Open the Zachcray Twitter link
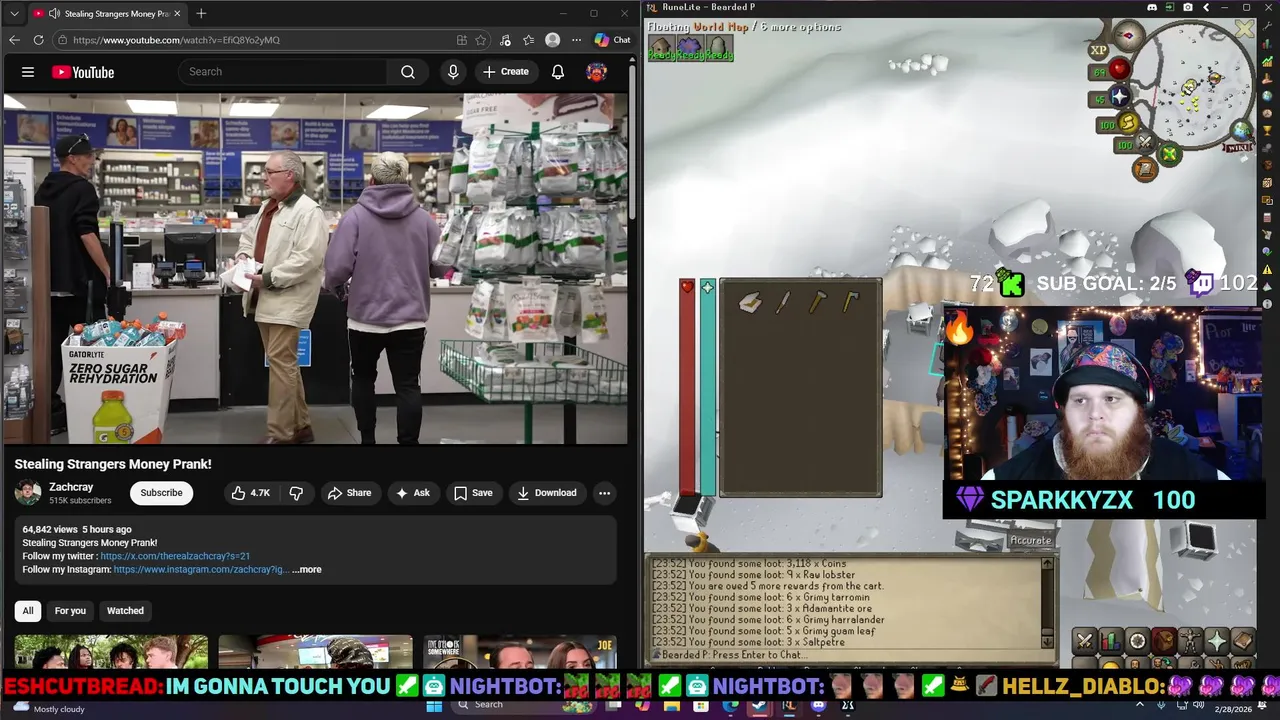The width and height of the screenshot is (1280, 720). coord(175,556)
